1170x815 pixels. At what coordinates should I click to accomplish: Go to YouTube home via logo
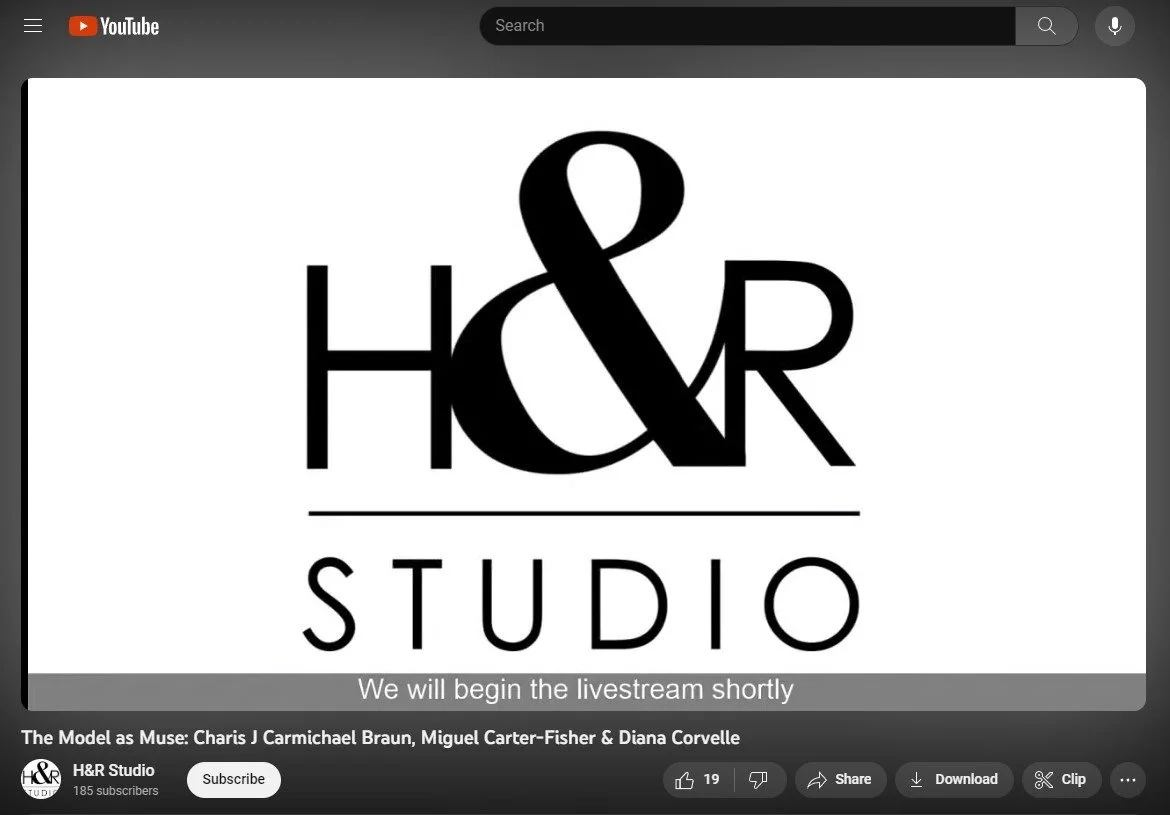tap(114, 26)
